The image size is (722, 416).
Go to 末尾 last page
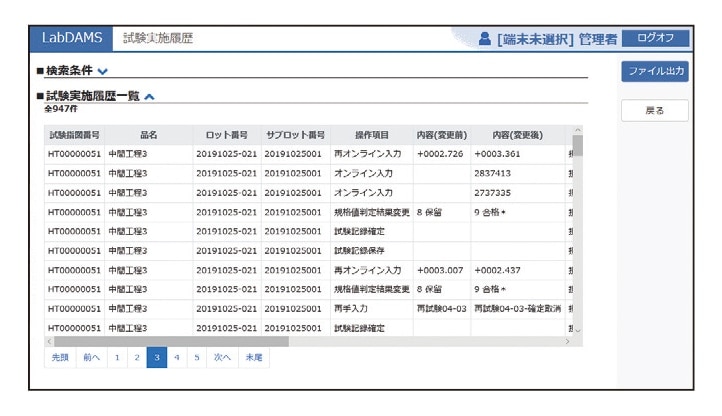pos(253,357)
